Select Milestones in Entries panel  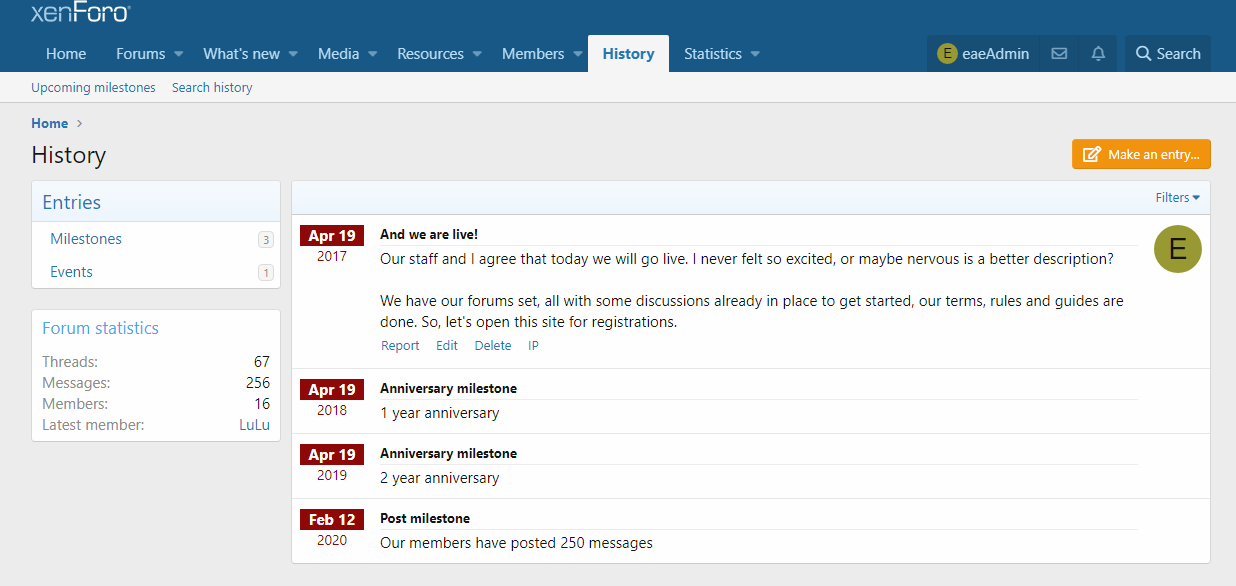coord(86,239)
